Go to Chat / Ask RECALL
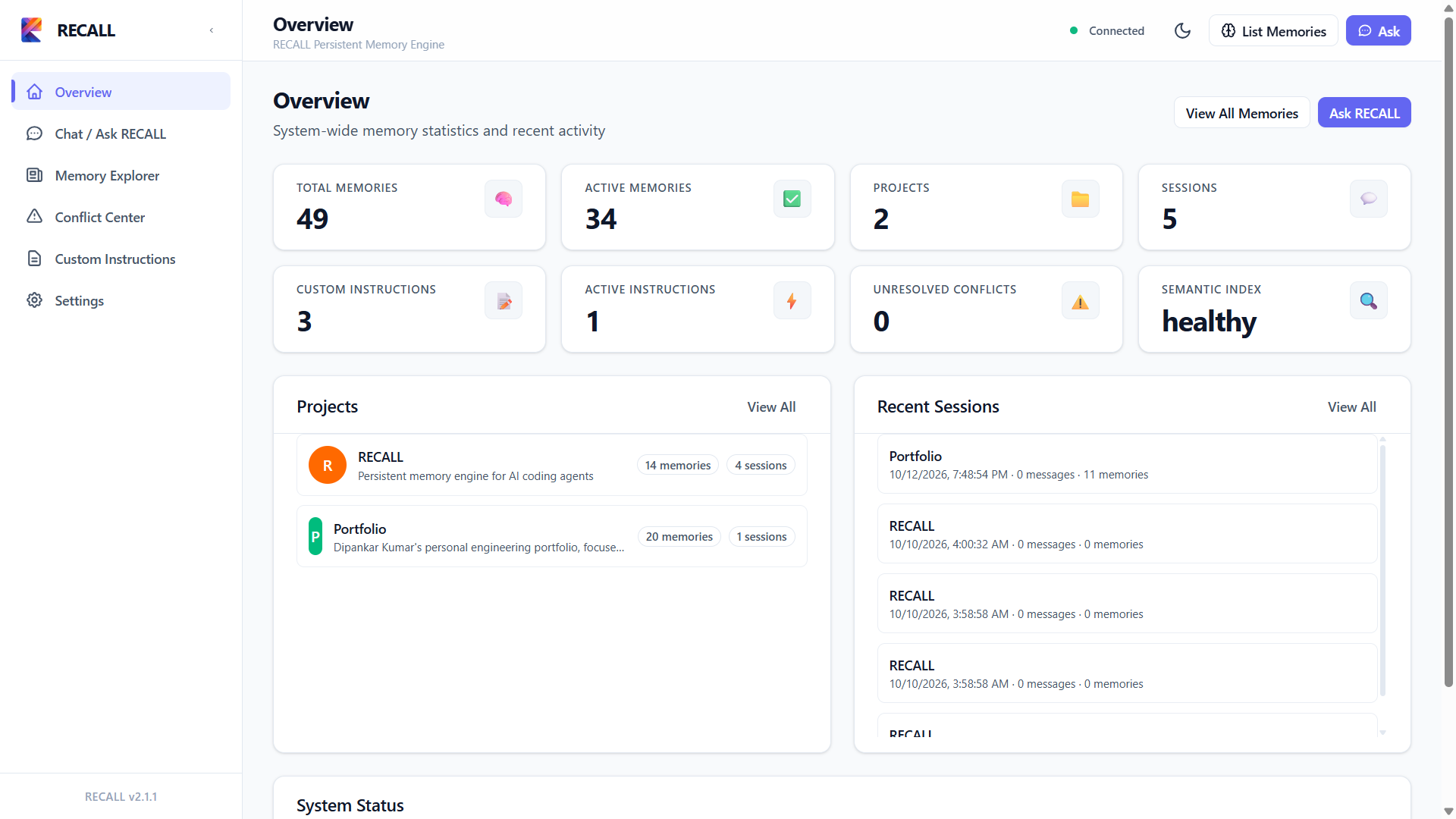The image size is (1456, 819). [121, 133]
